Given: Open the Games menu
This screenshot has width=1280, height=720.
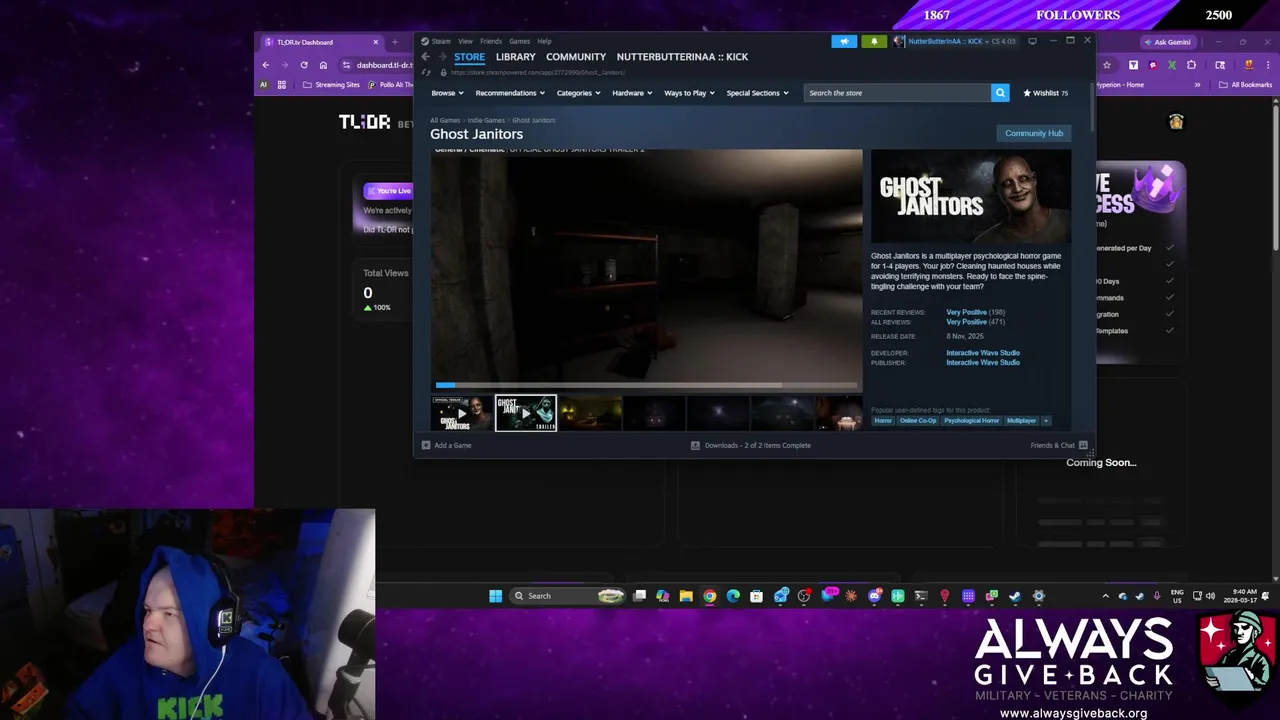Looking at the screenshot, I should (x=519, y=41).
